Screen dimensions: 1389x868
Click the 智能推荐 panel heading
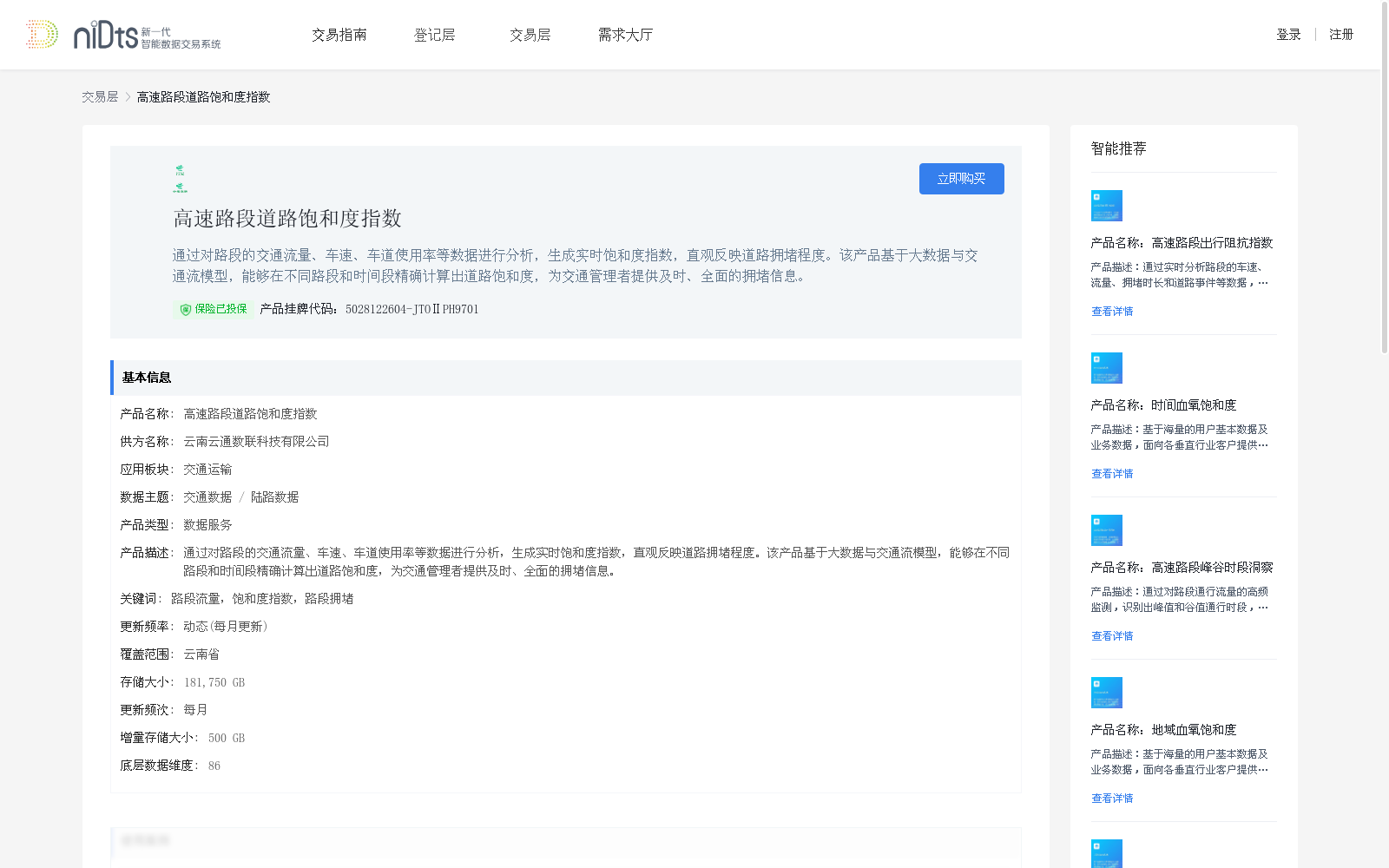pyautogui.click(x=1118, y=148)
